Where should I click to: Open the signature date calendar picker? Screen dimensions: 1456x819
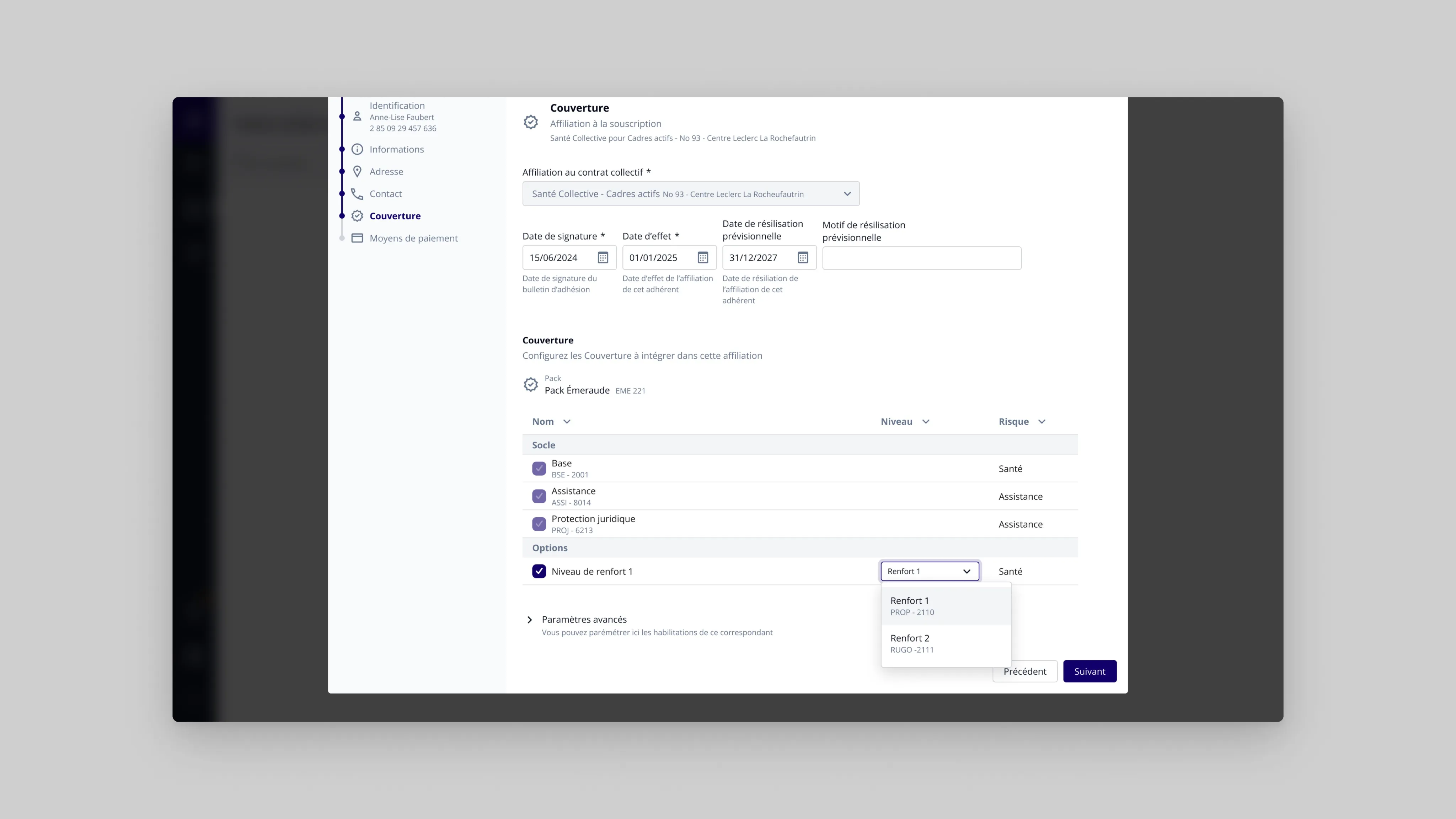click(x=603, y=258)
